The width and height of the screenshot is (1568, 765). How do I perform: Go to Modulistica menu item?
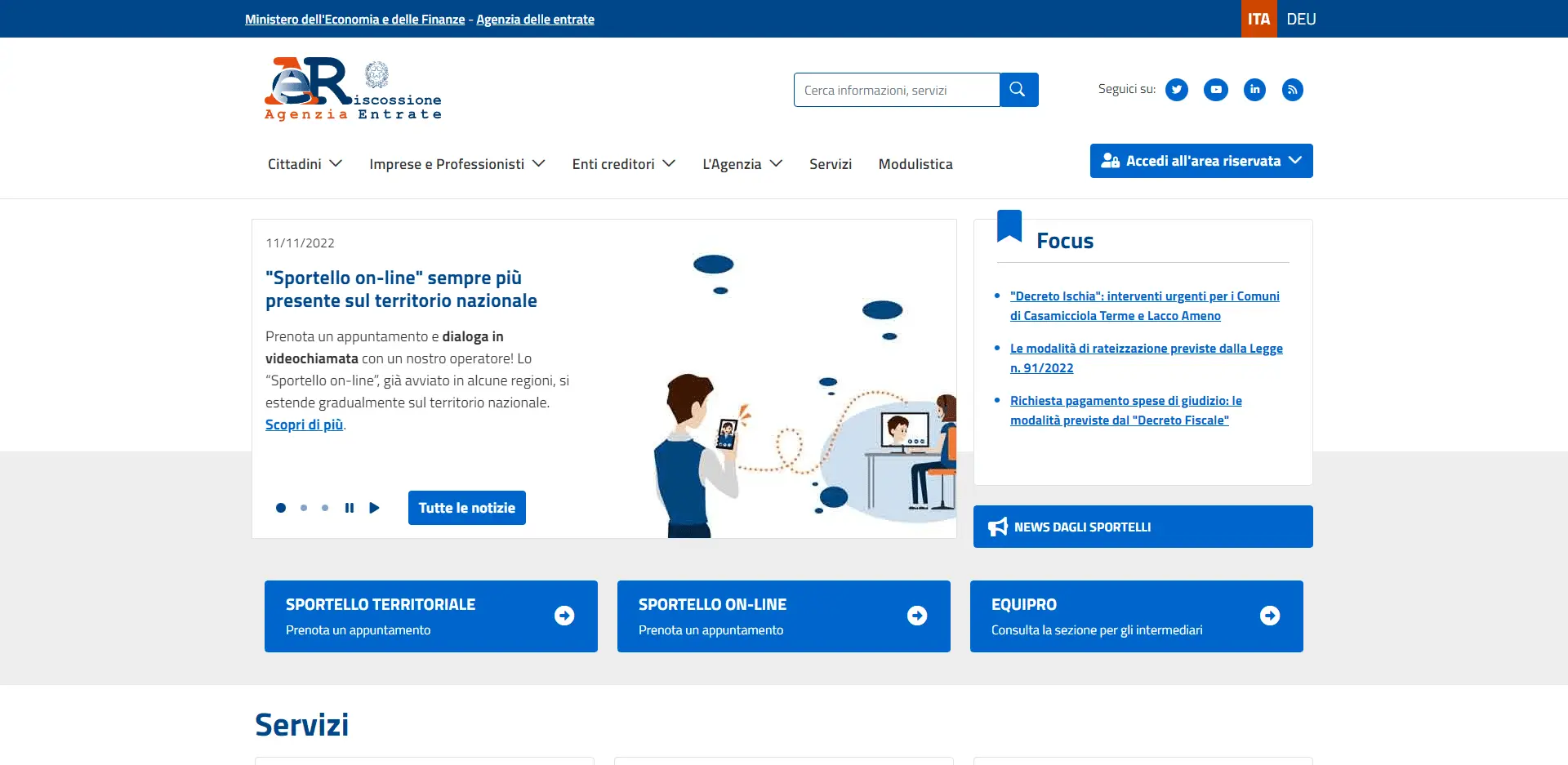915,164
